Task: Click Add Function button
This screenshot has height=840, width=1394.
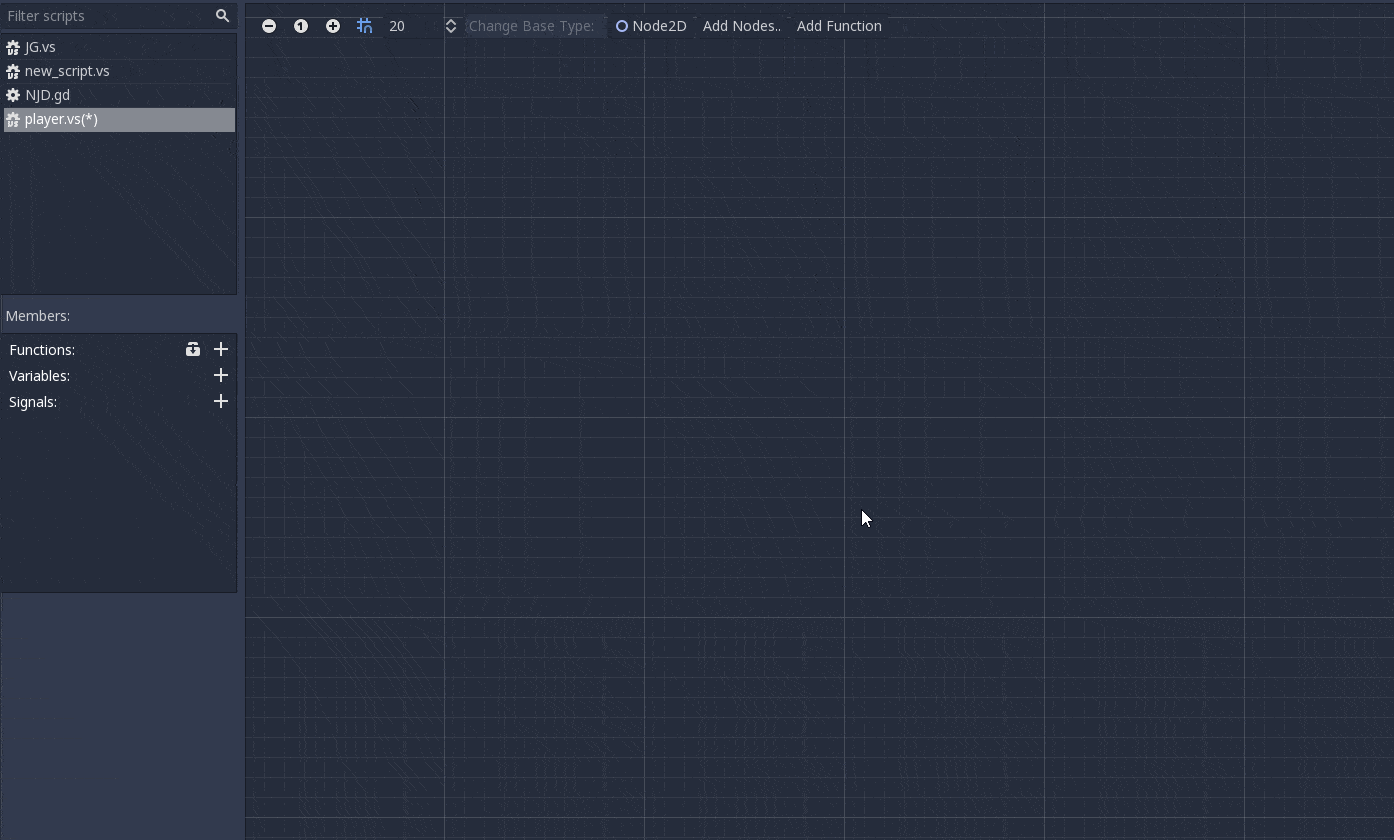Action: click(x=839, y=26)
